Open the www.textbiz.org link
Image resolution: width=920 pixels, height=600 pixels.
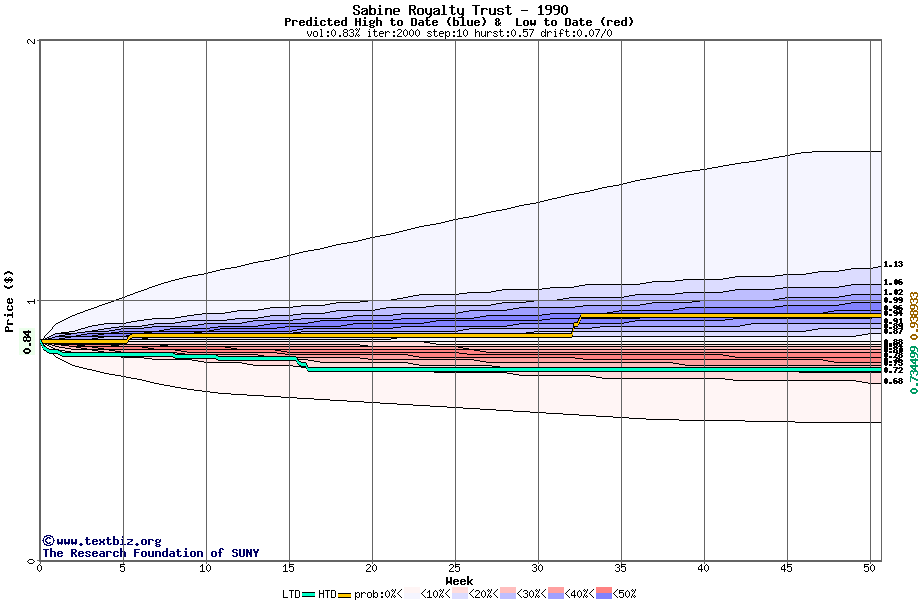click(x=109, y=541)
